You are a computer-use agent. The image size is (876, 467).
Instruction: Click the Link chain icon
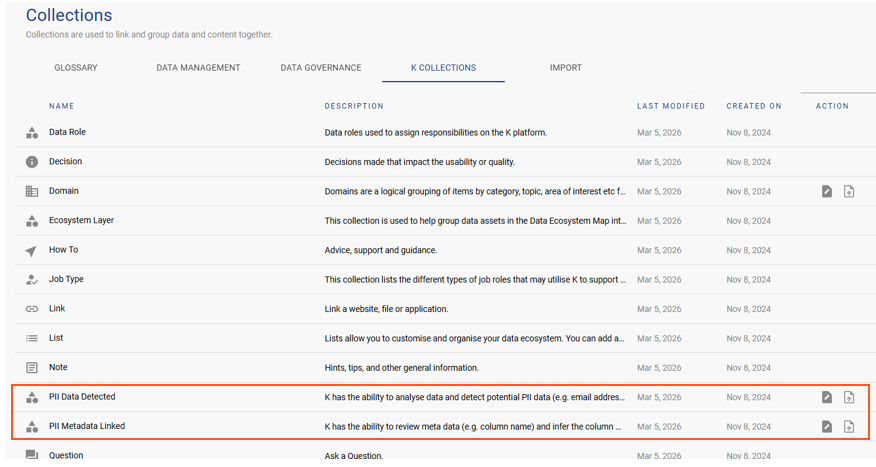point(32,309)
